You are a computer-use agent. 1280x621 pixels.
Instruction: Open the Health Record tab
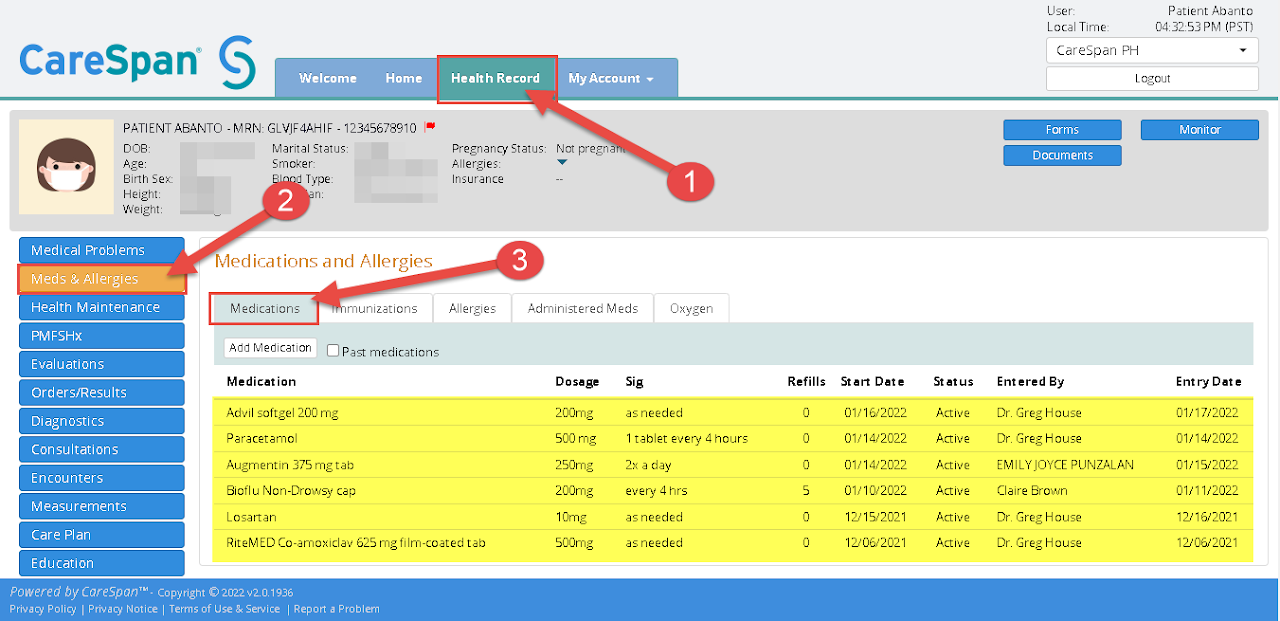click(496, 78)
